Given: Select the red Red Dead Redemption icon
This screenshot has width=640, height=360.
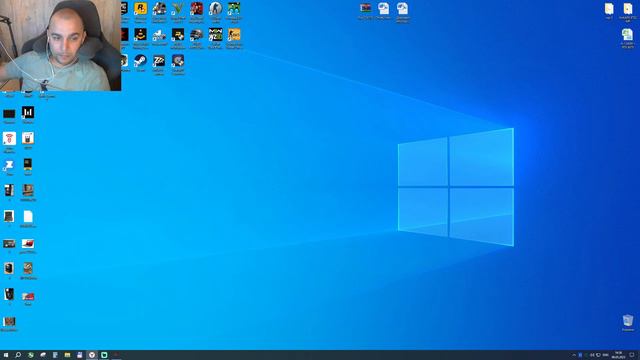Looking at the screenshot, I should [x=197, y=9].
